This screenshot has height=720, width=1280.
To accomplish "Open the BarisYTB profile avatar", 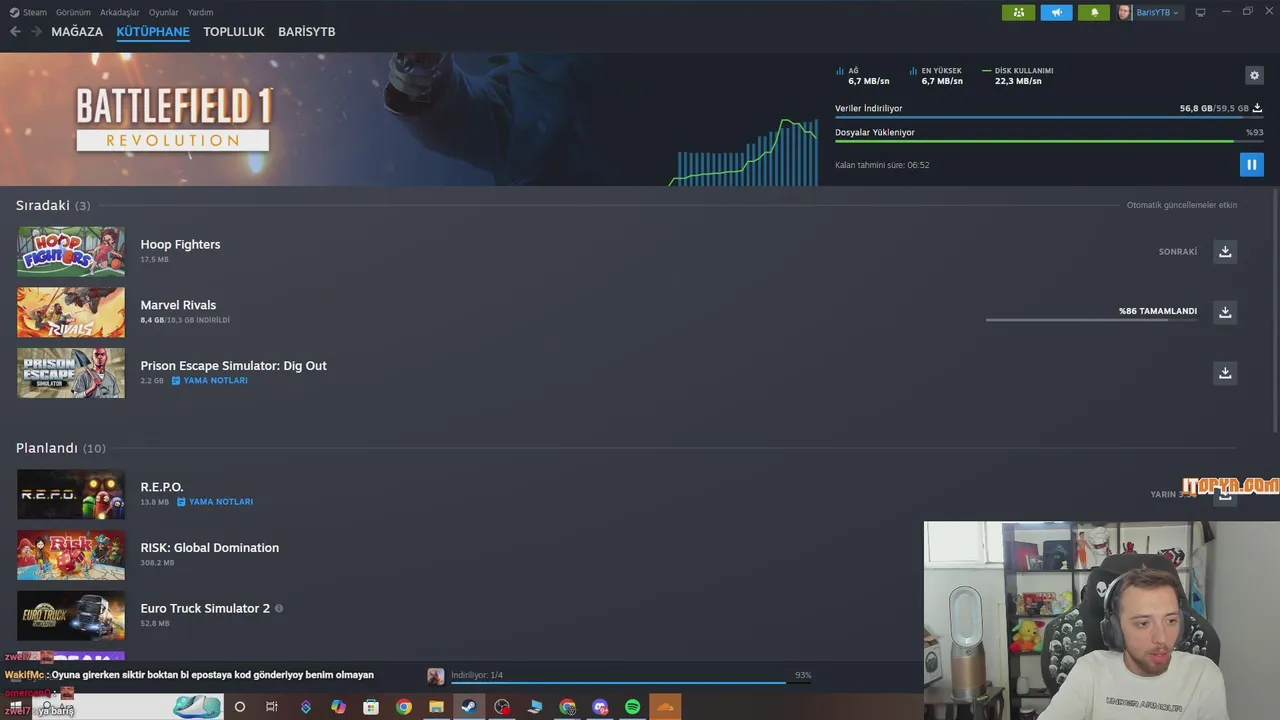I will 1125,12.
